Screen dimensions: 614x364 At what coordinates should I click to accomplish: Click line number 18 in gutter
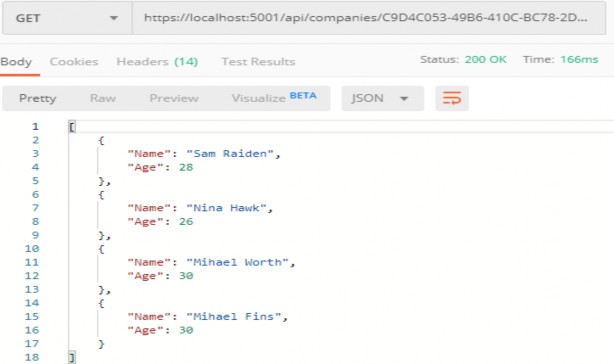click(32, 357)
